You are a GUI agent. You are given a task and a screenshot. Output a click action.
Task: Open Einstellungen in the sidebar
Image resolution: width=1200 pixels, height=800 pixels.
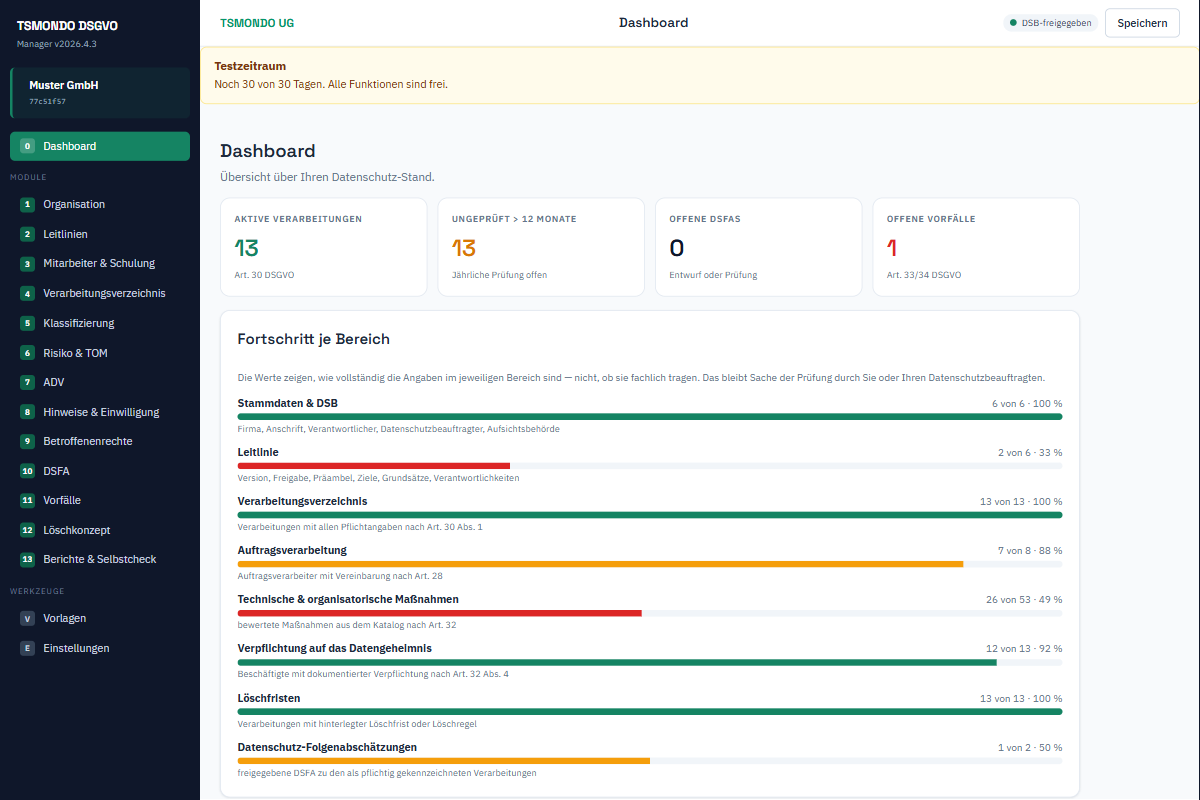(x=100, y=648)
